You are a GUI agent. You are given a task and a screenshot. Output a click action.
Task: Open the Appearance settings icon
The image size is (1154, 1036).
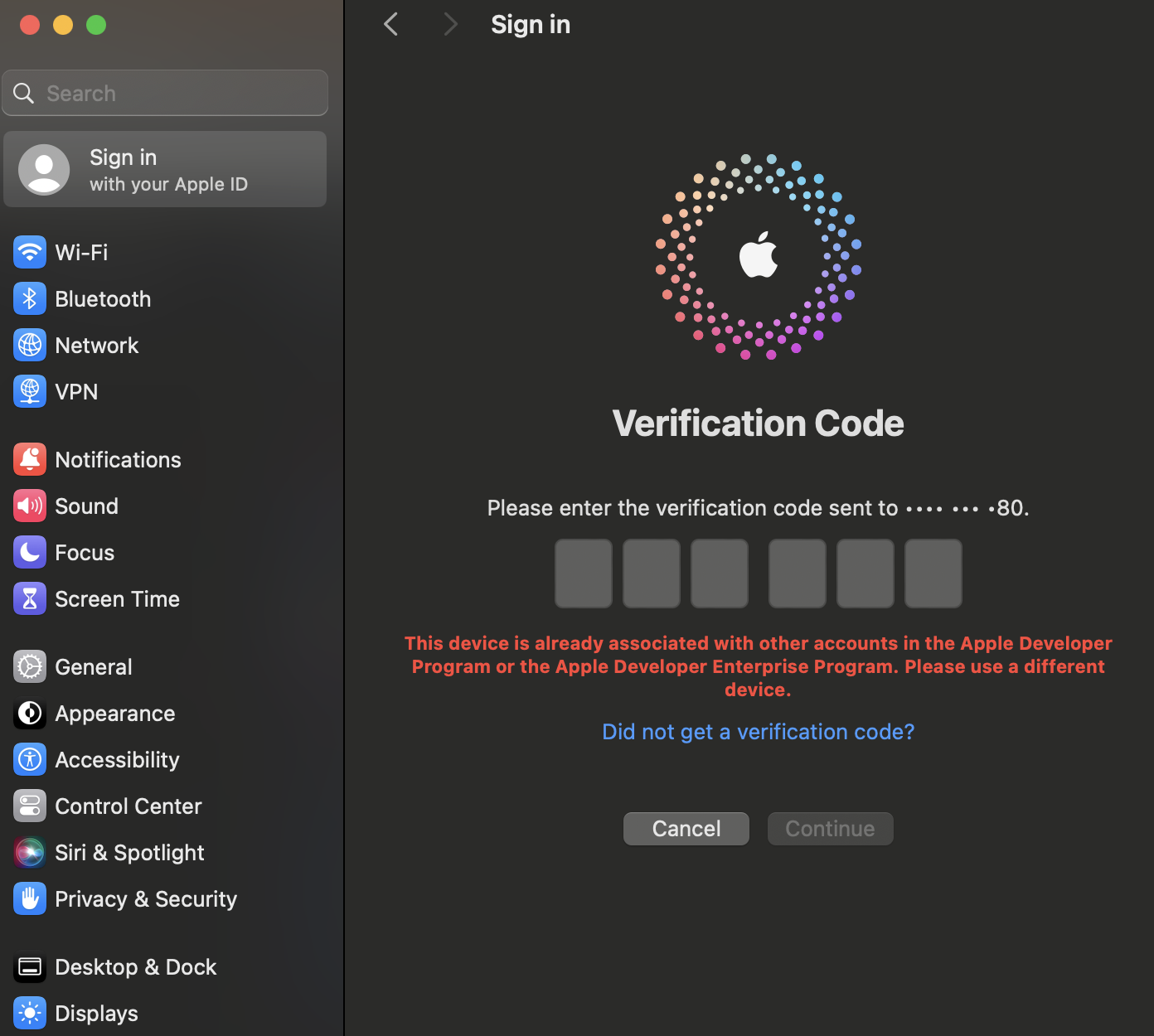pos(30,714)
